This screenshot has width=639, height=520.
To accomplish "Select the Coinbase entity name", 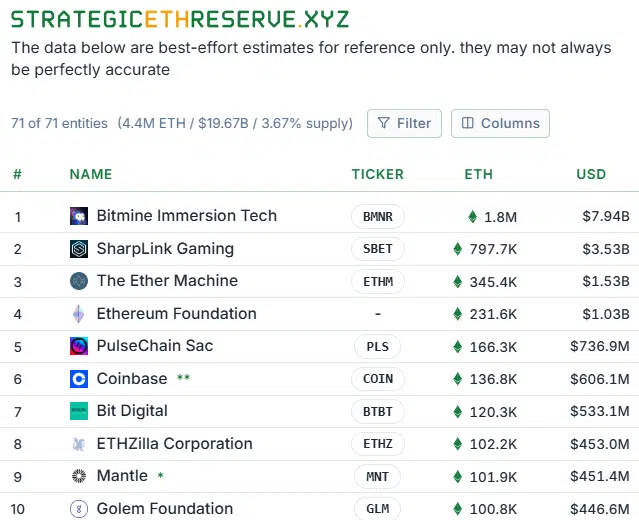I will click(132, 379).
